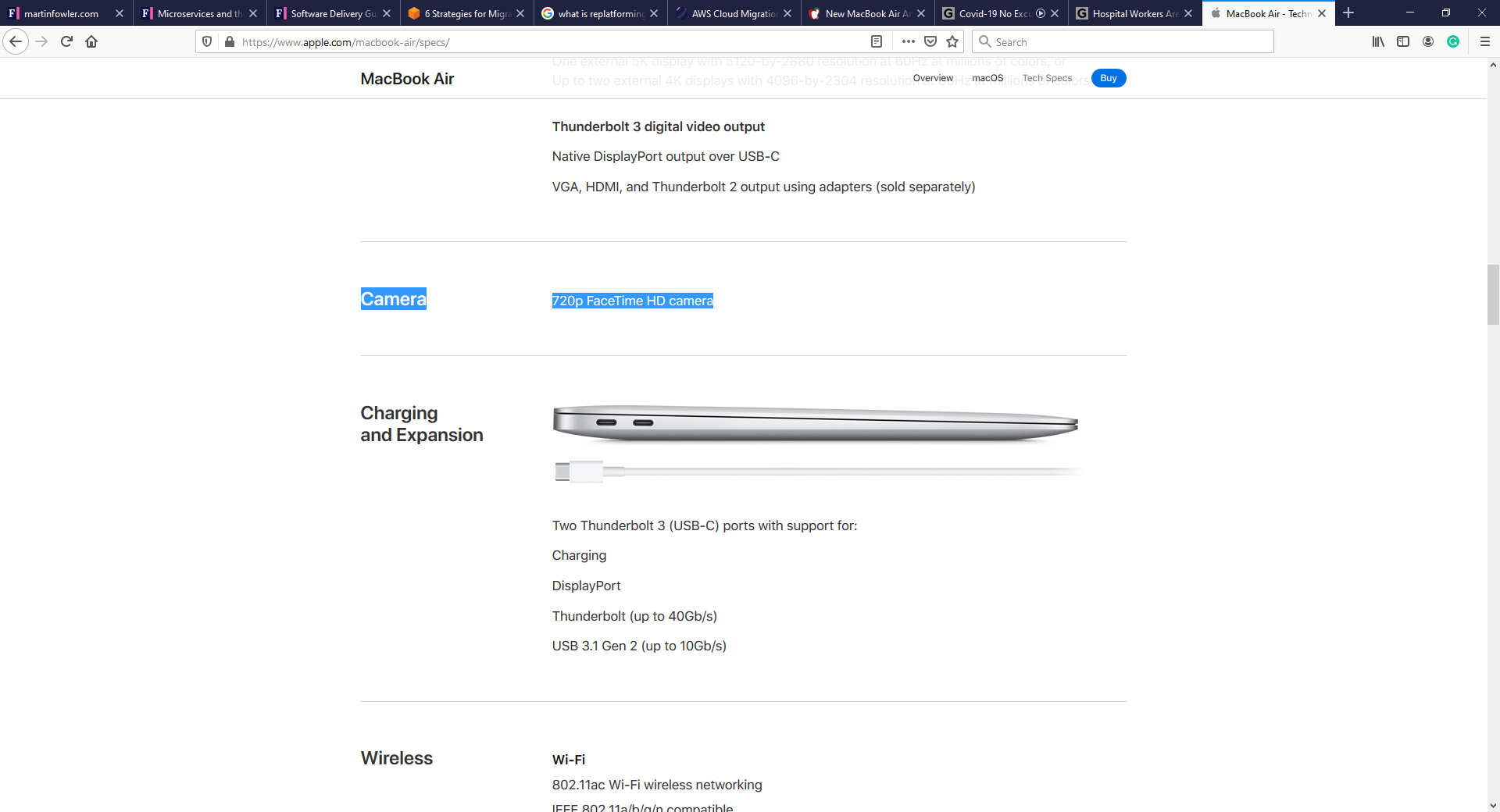Image resolution: width=1500 pixels, height=812 pixels.
Task: Reload the current page
Action: tap(66, 41)
